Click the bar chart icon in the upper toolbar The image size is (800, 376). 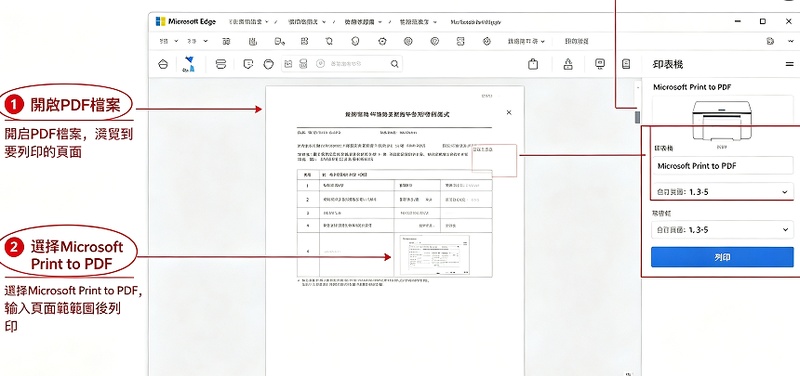click(252, 41)
